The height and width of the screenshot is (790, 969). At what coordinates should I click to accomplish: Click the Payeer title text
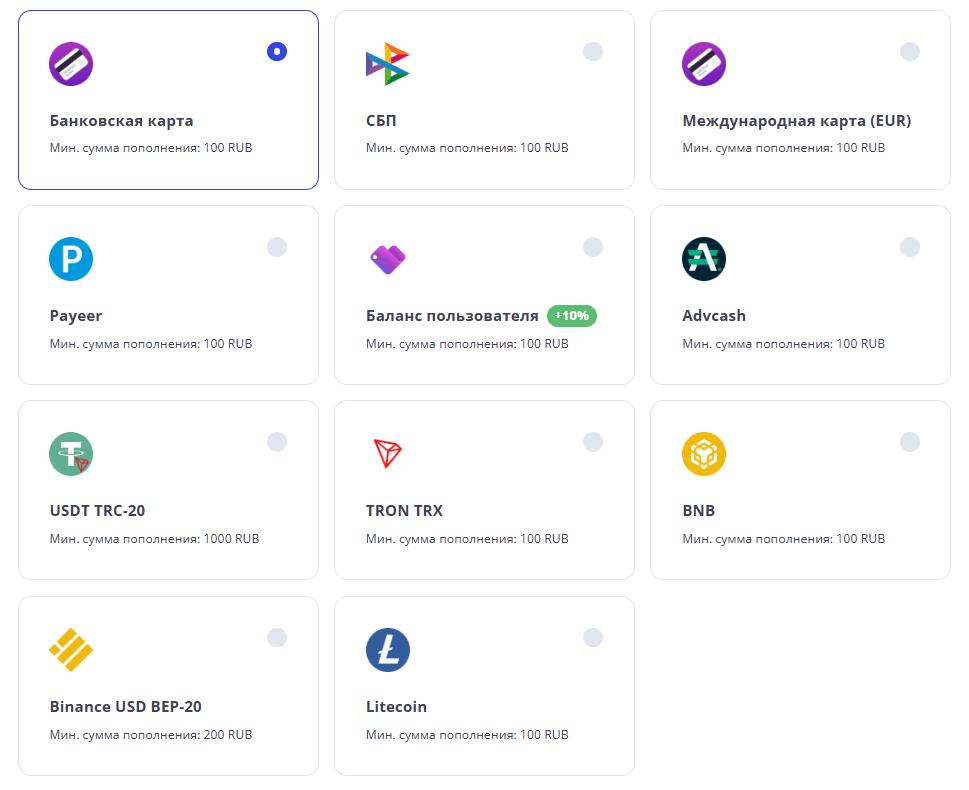pyautogui.click(x=75, y=316)
